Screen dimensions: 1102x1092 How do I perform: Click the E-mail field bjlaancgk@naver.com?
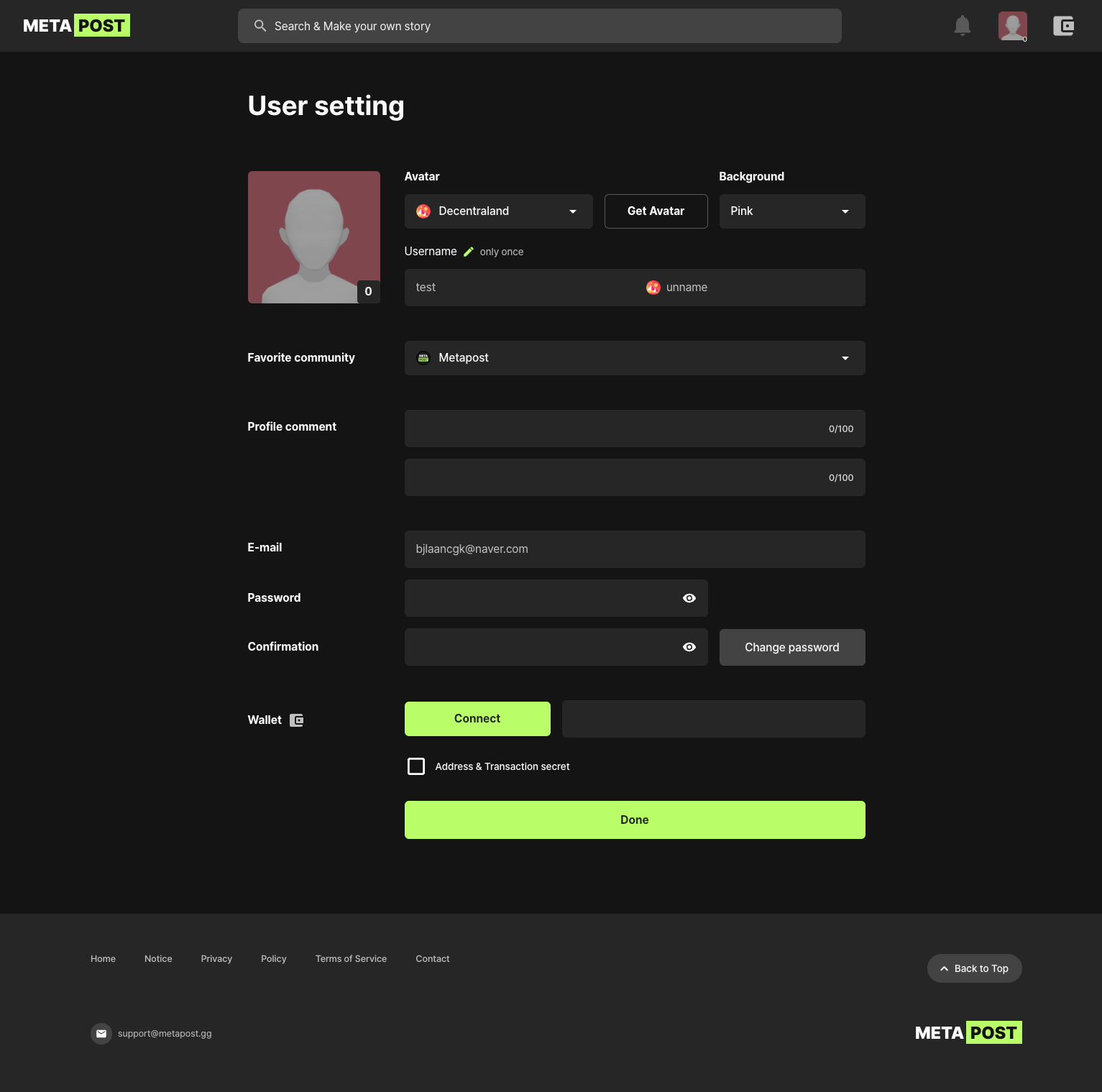[x=635, y=549]
